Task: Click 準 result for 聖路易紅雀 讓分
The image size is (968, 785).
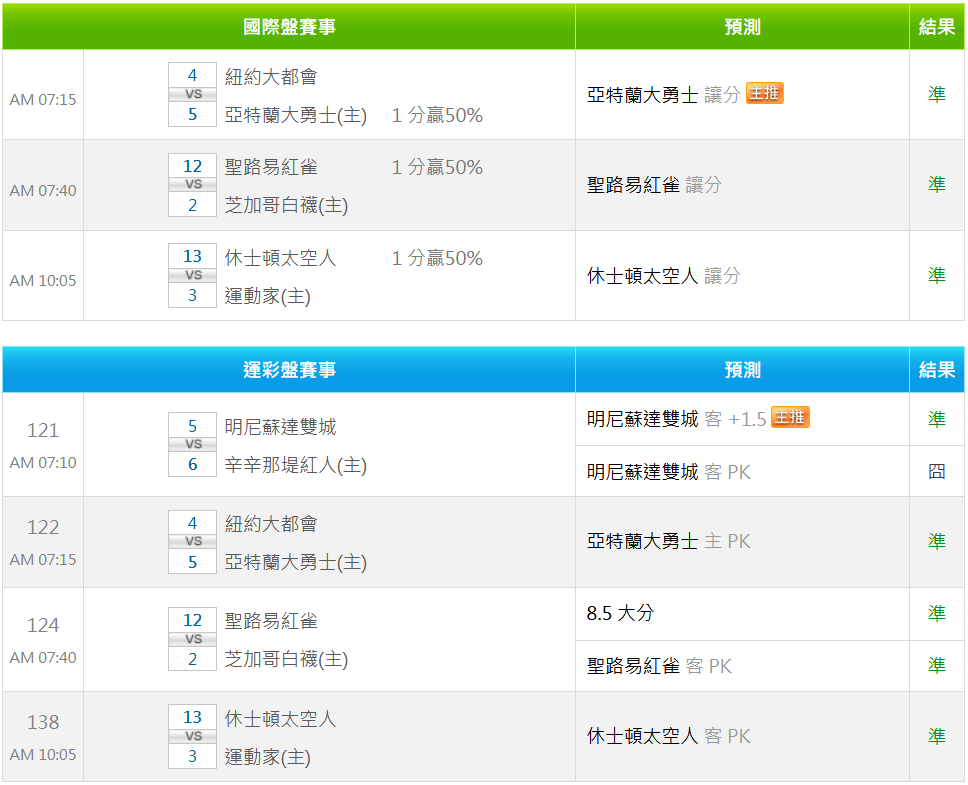Action: tap(937, 185)
